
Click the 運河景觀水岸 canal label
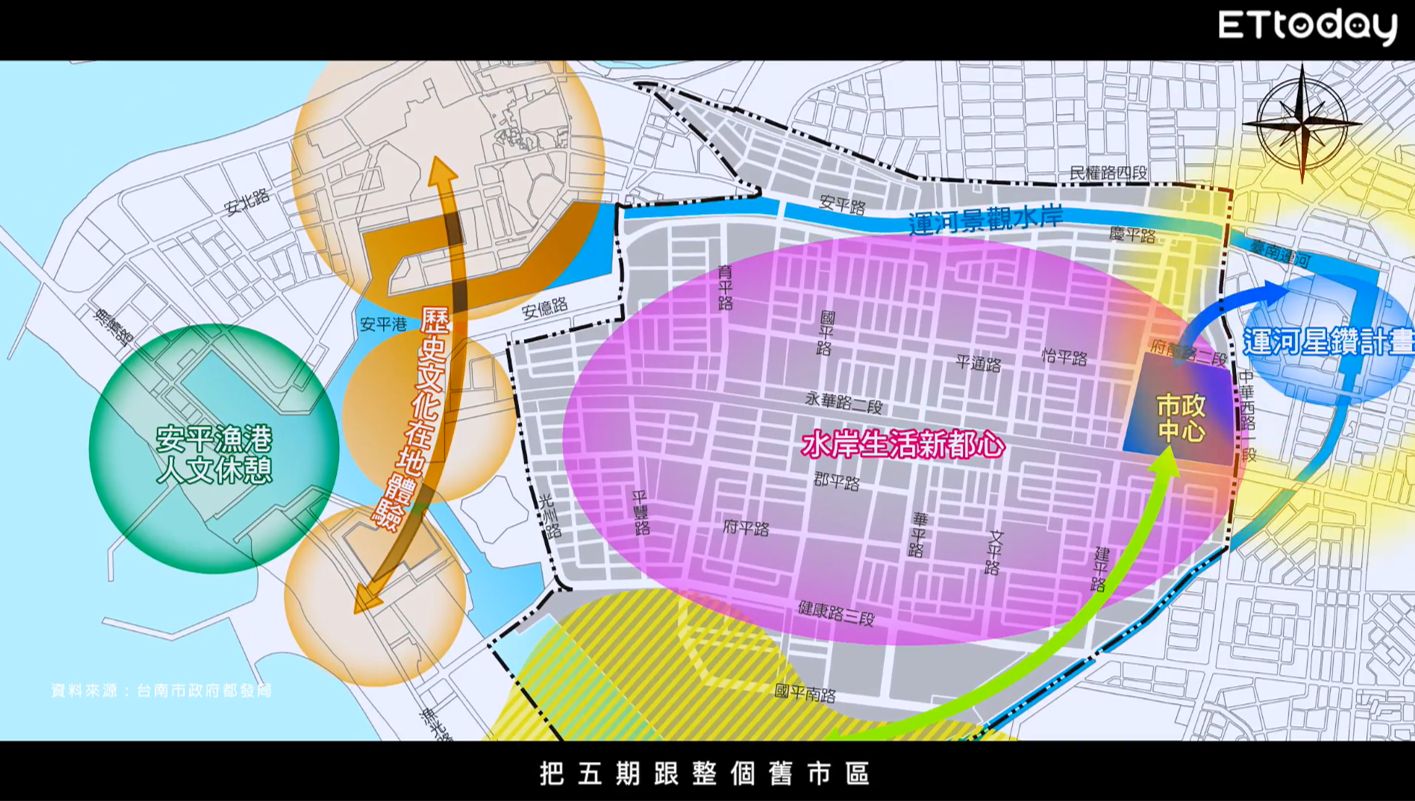[984, 220]
